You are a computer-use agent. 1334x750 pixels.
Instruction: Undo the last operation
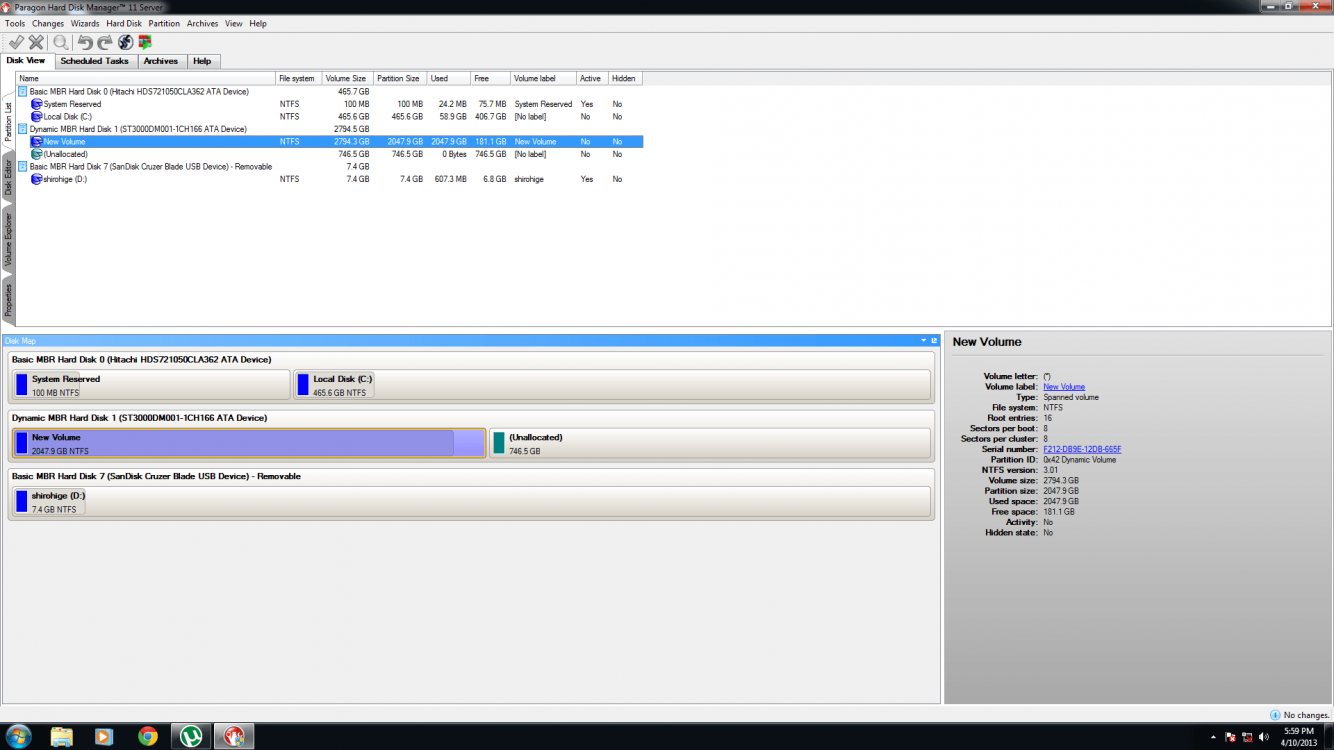[x=85, y=42]
